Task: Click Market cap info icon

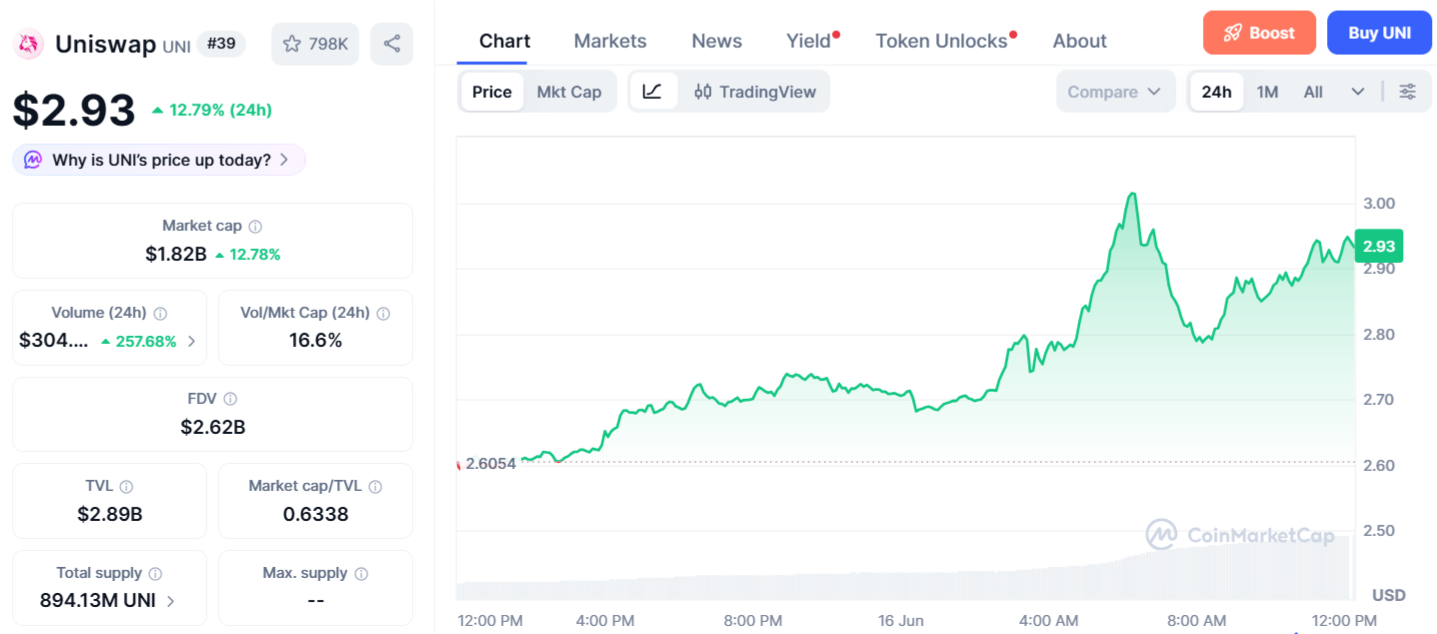Action: tap(255, 227)
